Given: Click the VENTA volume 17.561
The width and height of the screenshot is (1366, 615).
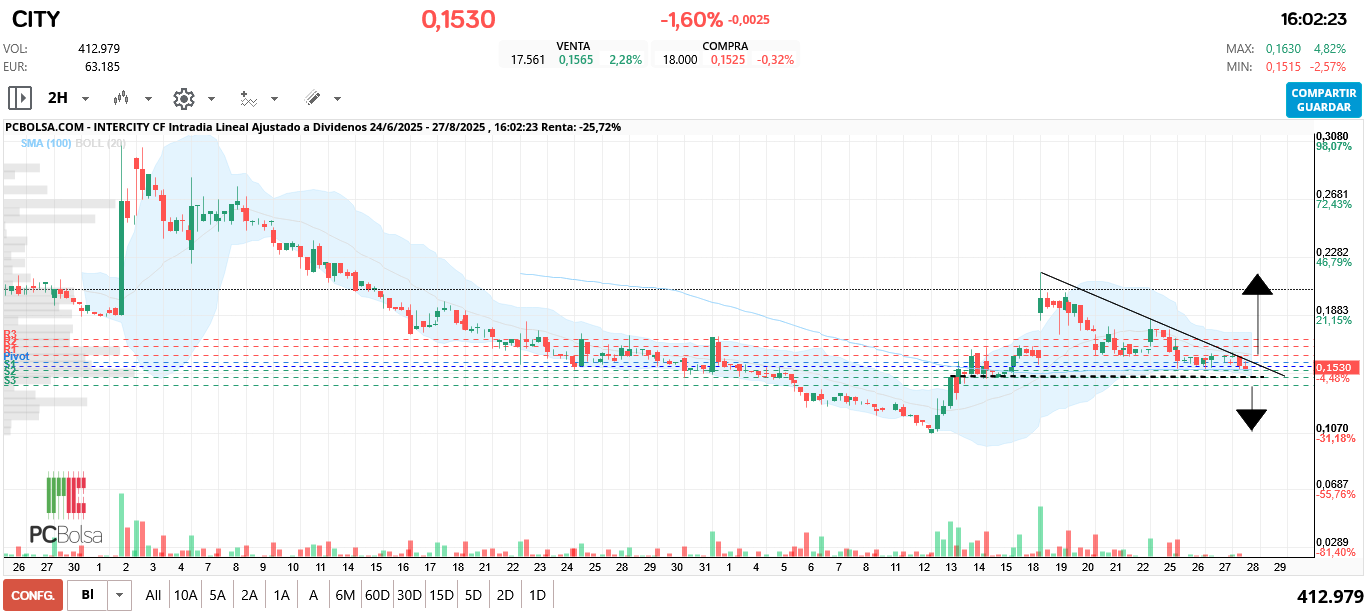Looking at the screenshot, I should (528, 60).
